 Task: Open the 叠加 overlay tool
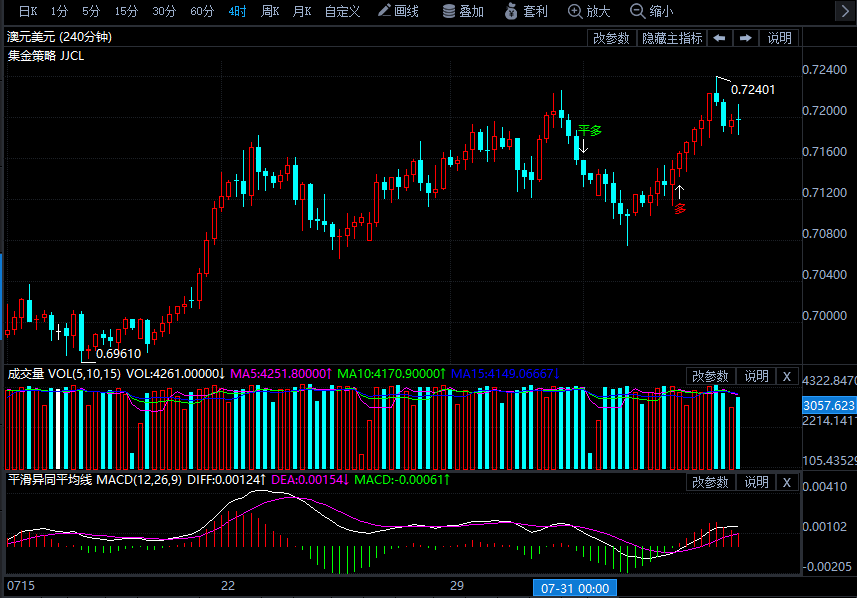462,11
